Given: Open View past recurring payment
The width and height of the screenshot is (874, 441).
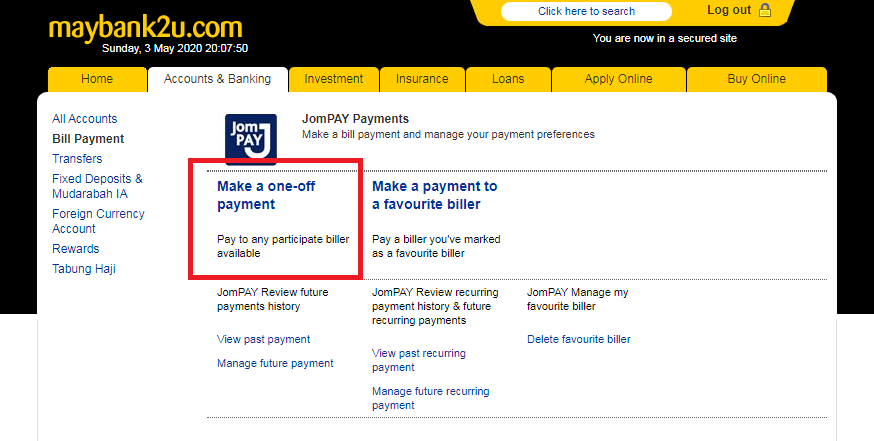Looking at the screenshot, I should pyautogui.click(x=419, y=360).
